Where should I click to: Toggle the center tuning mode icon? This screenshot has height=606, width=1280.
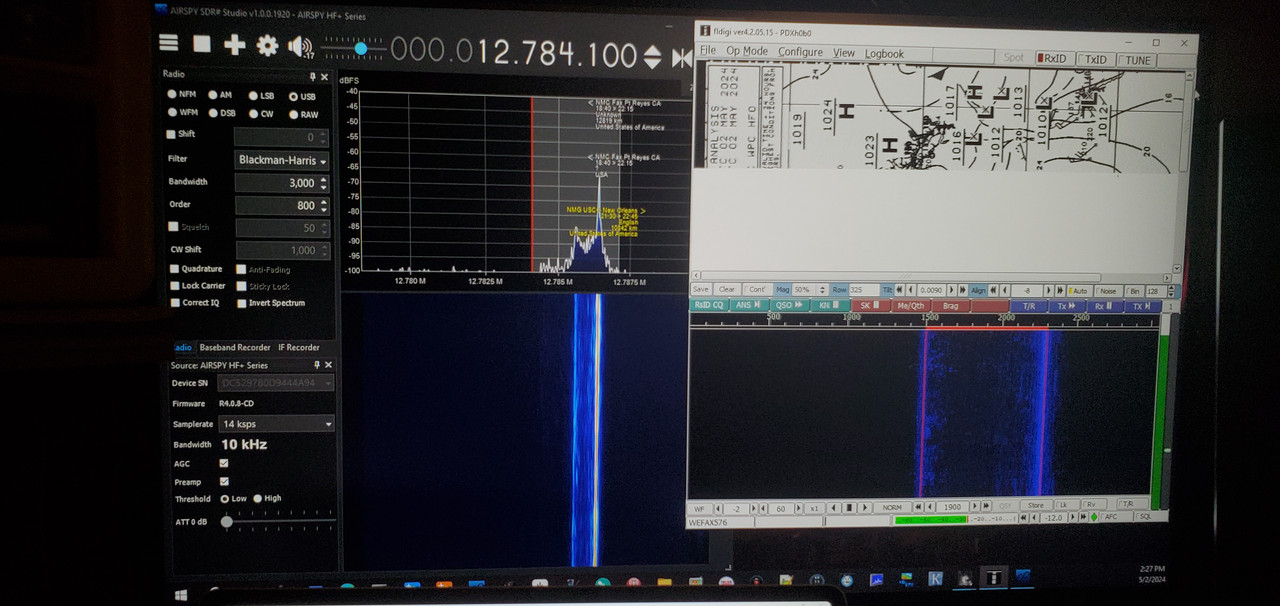(682, 59)
